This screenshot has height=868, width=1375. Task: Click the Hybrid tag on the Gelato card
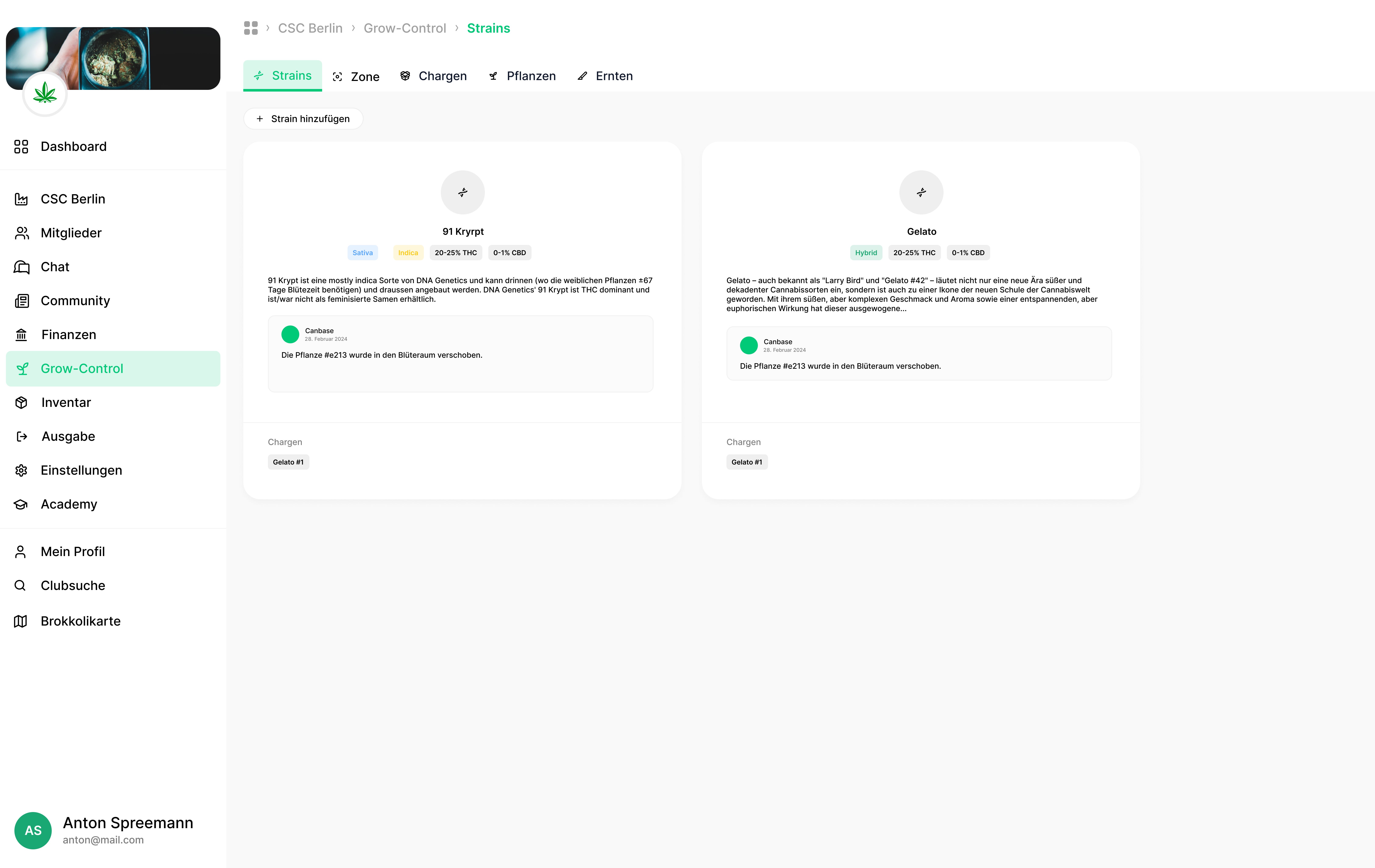pos(866,252)
